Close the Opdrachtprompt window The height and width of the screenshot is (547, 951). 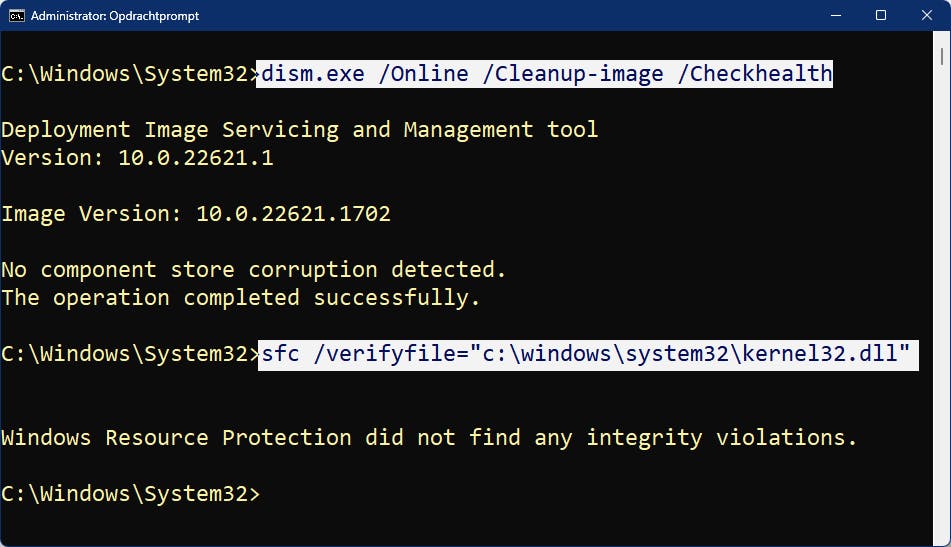pyautogui.click(x=927, y=16)
